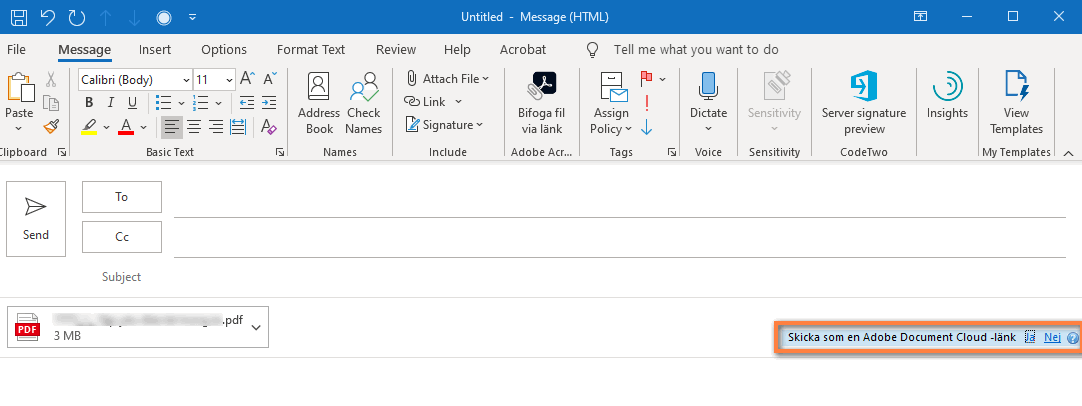The width and height of the screenshot is (1082, 406).
Task: Open the Signature dropdown
Action: [444, 125]
